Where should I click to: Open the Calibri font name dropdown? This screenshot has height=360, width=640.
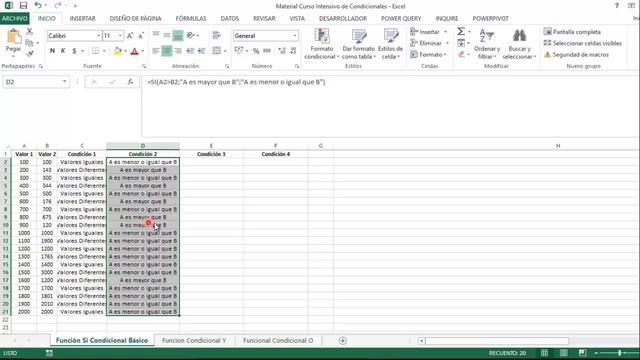coord(98,36)
